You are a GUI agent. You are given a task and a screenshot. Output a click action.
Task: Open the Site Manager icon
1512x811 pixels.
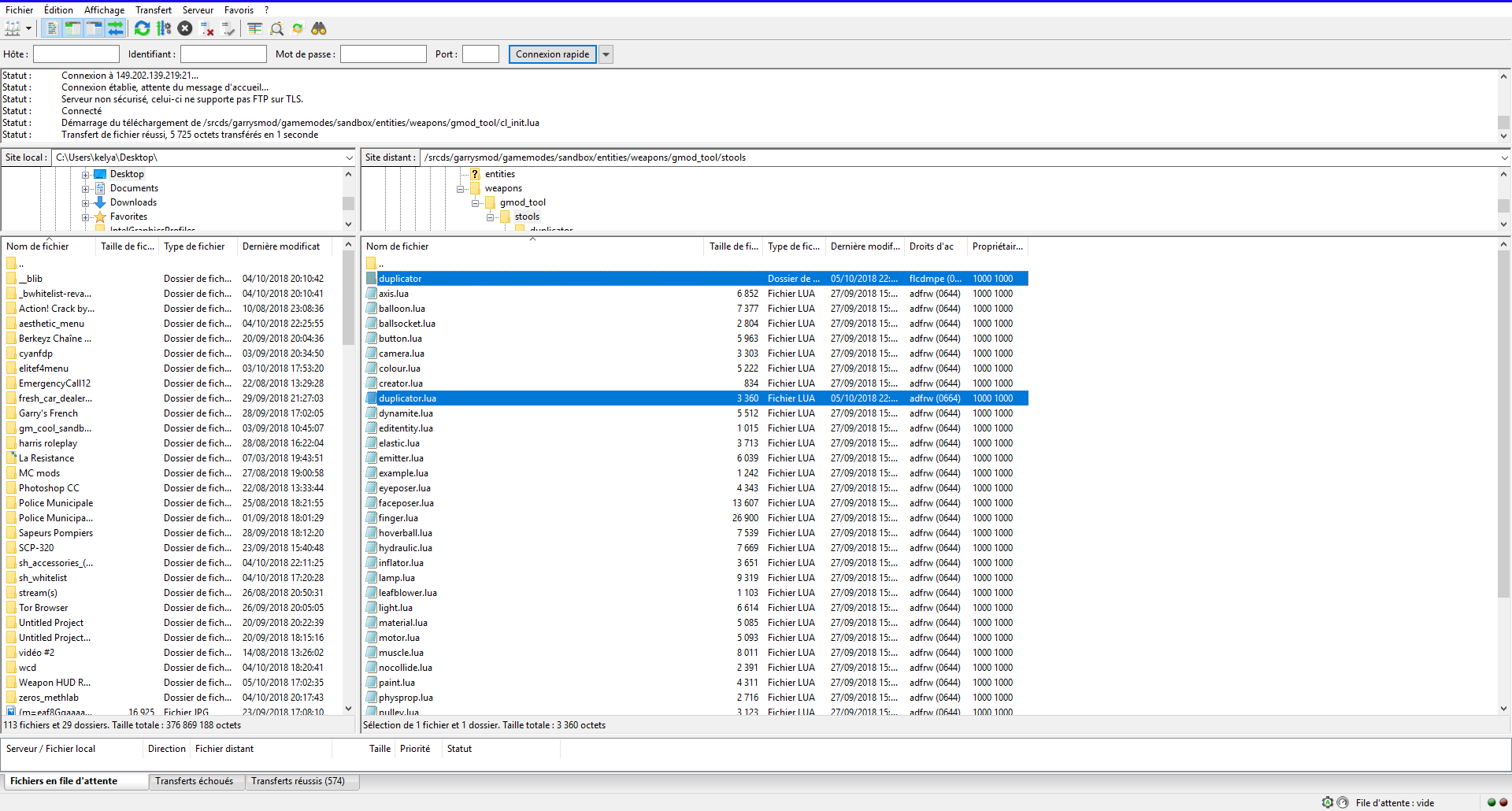tap(13, 28)
